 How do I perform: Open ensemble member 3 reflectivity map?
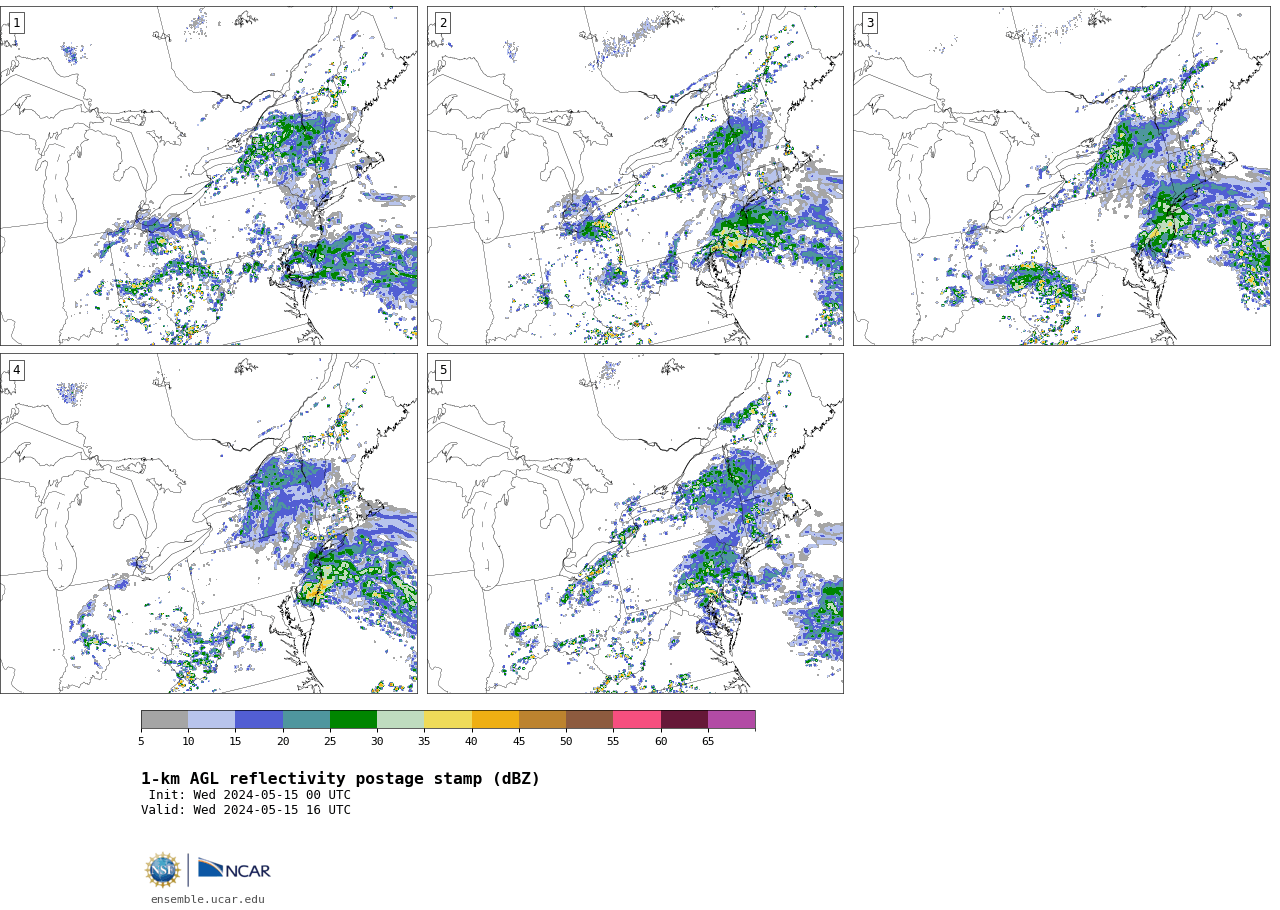click(x=1062, y=176)
